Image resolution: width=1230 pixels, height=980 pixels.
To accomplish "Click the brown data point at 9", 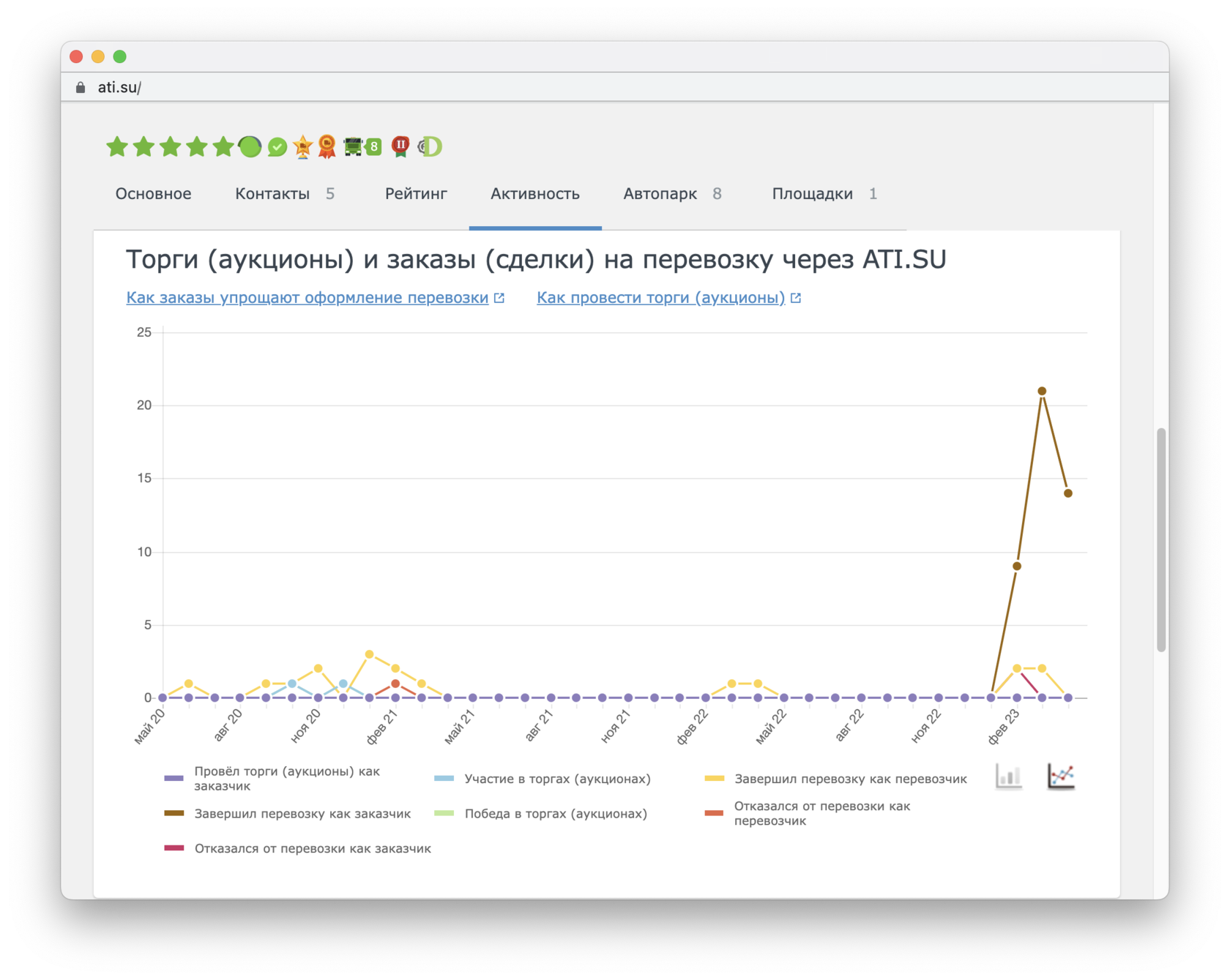I will (x=1016, y=566).
